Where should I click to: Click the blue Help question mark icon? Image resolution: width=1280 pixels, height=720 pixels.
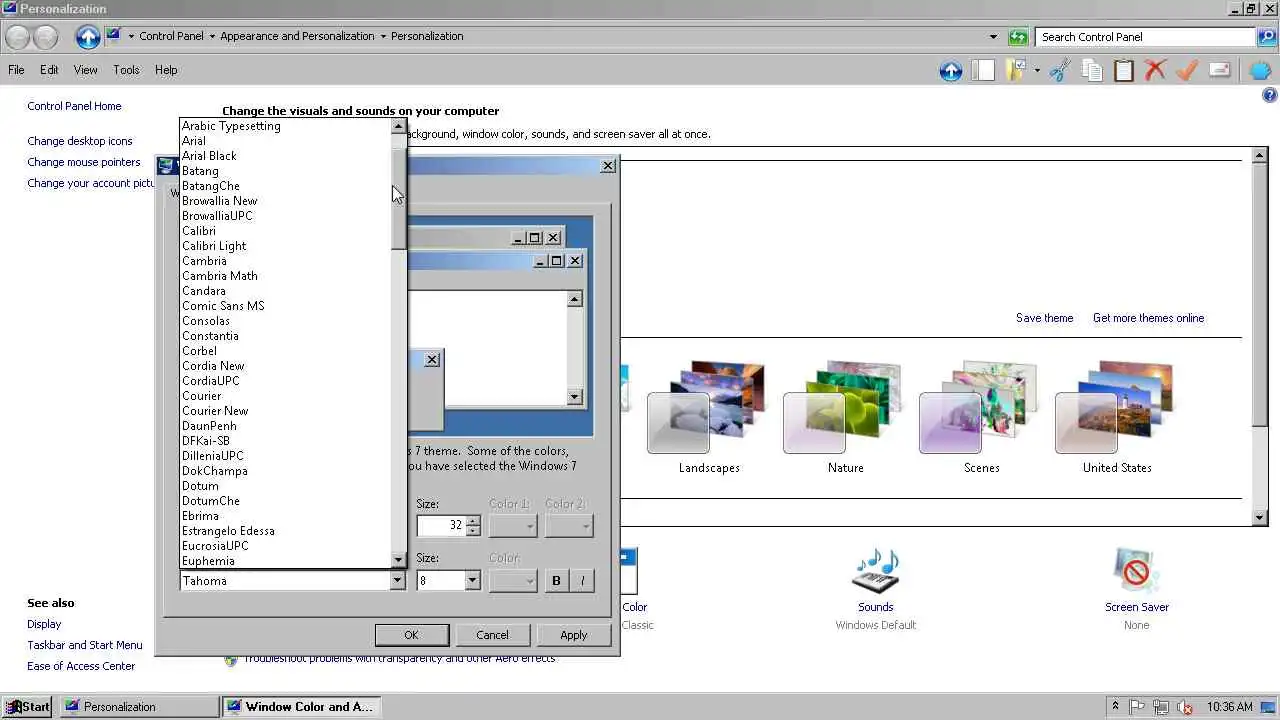1269,96
